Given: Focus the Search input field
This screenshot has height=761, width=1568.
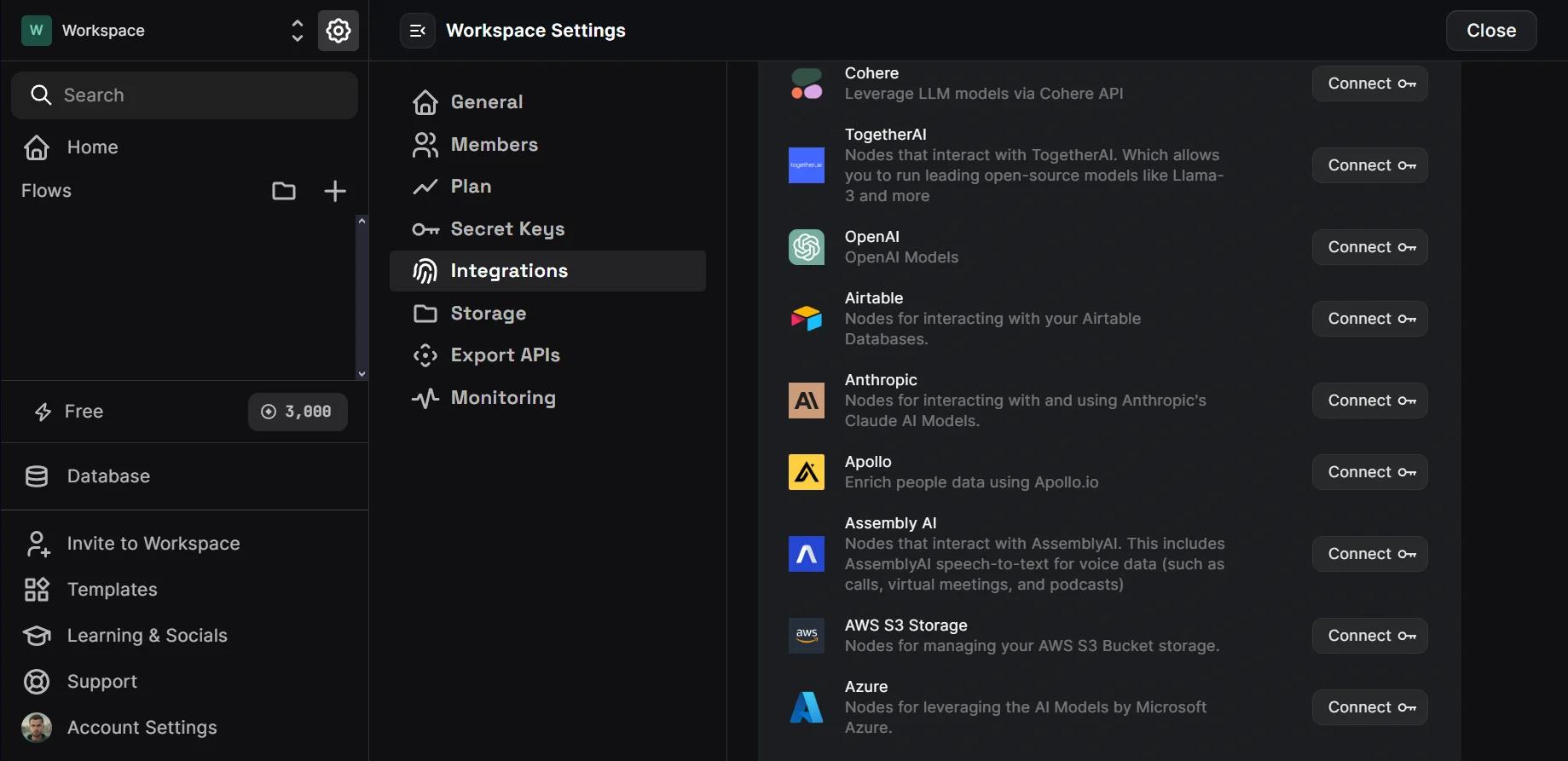Looking at the screenshot, I should 184,95.
